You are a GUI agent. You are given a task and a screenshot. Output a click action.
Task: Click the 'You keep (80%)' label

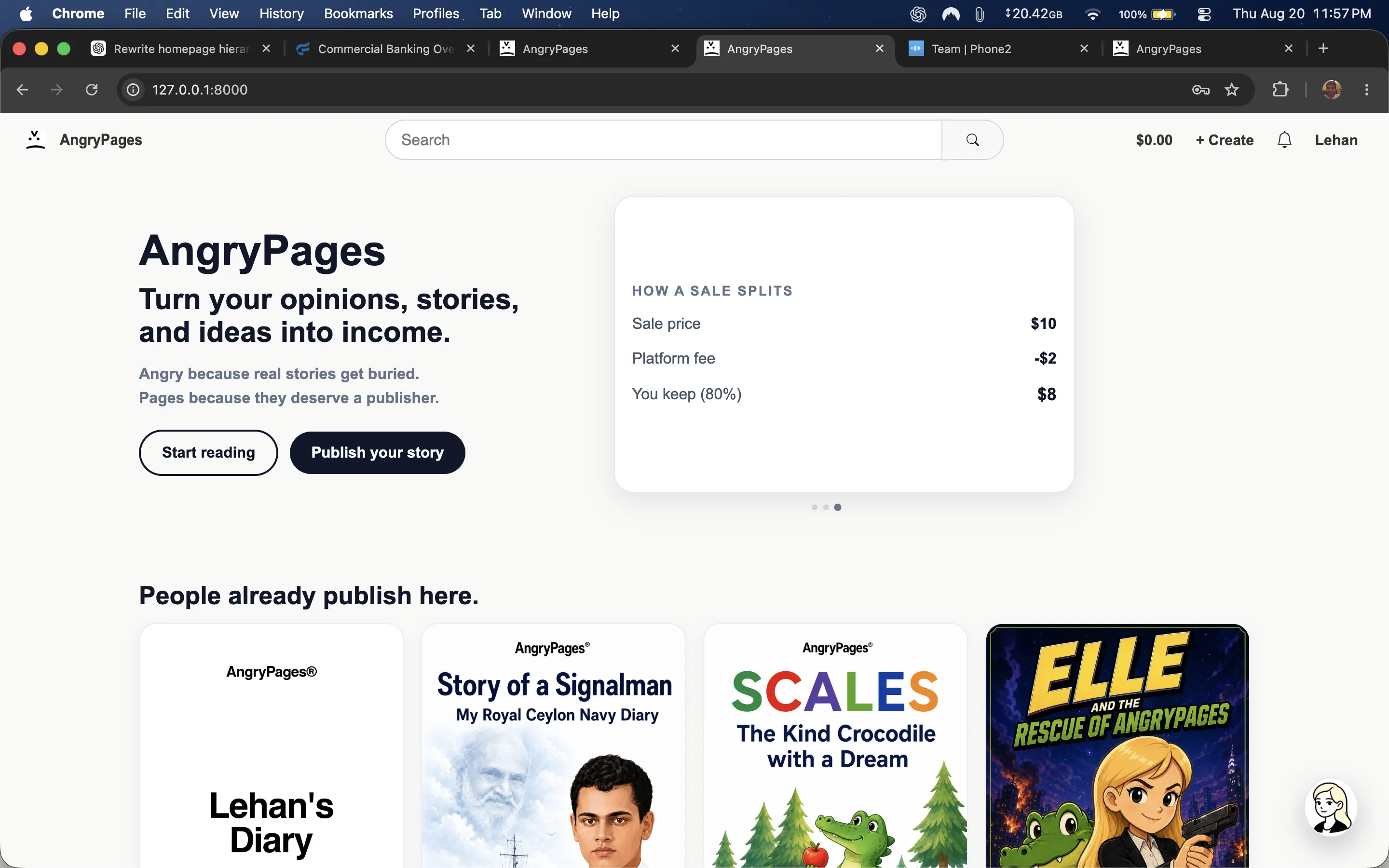pos(686,394)
